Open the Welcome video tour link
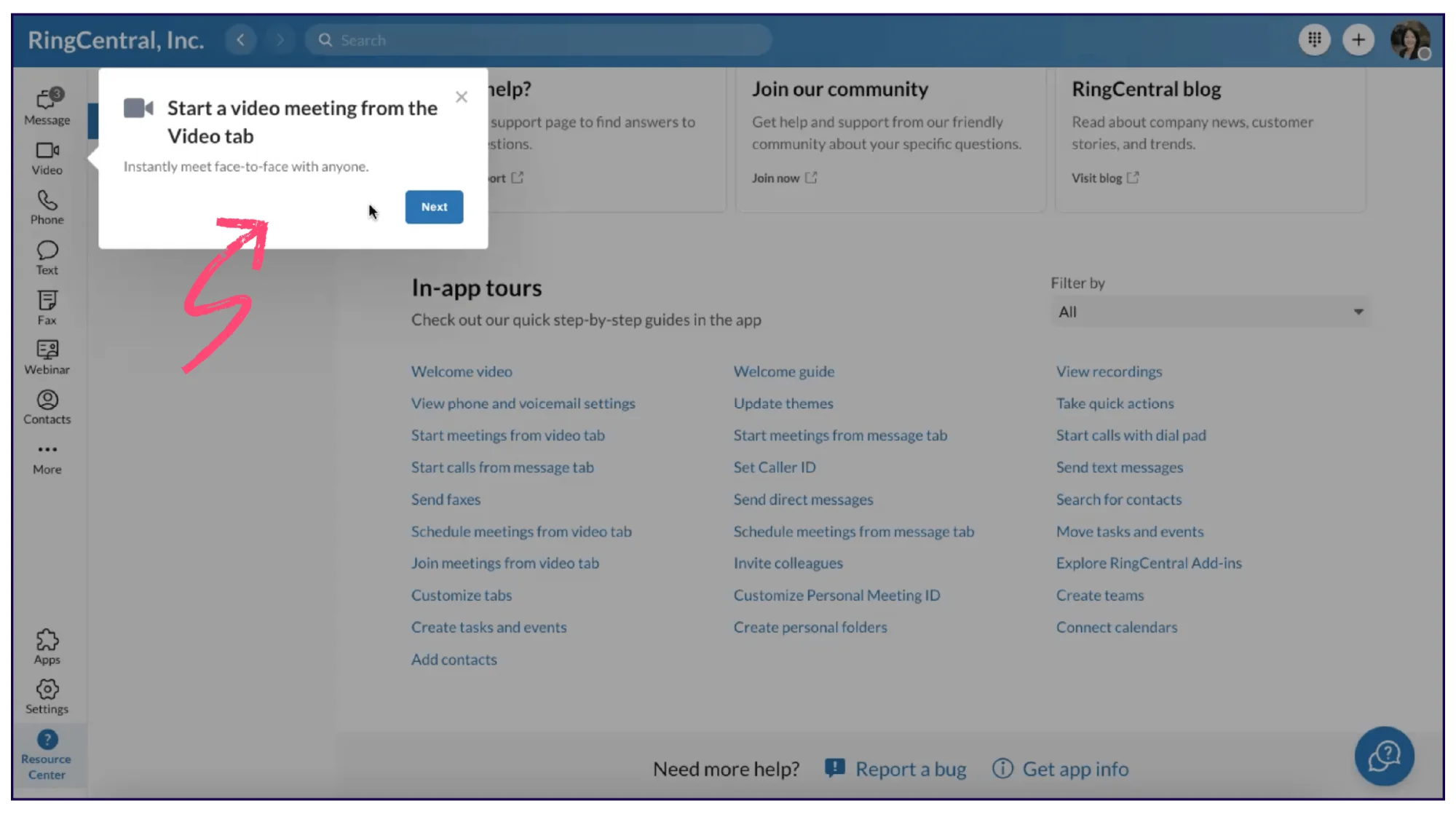 pos(462,371)
